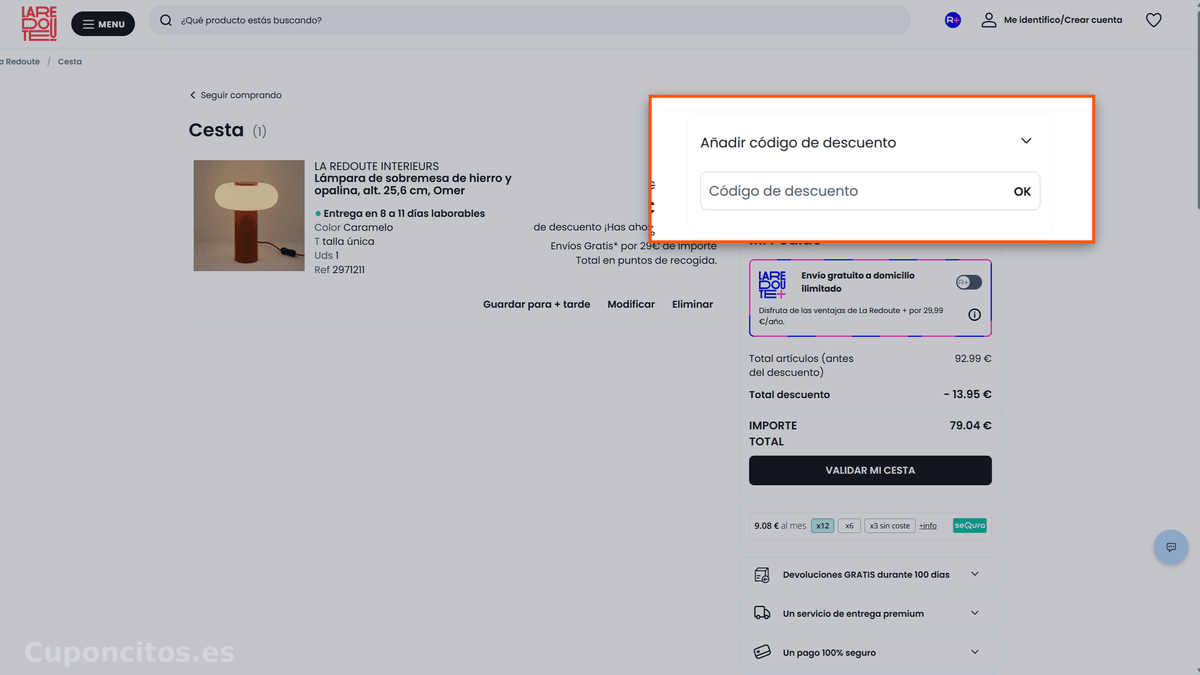The image size is (1200, 675).
Task: Click the secure payment card icon
Action: [762, 652]
